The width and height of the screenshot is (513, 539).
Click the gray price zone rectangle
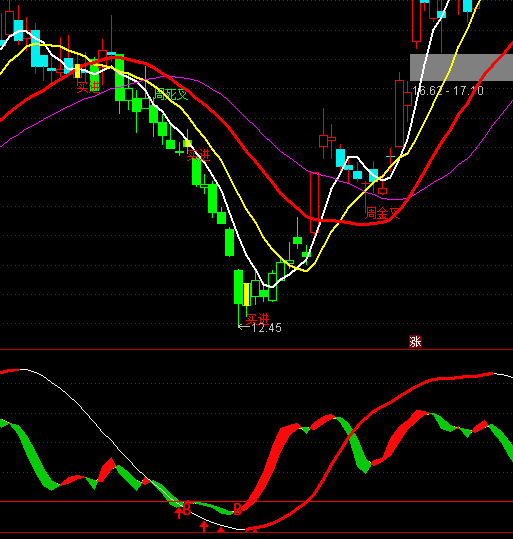461,67
